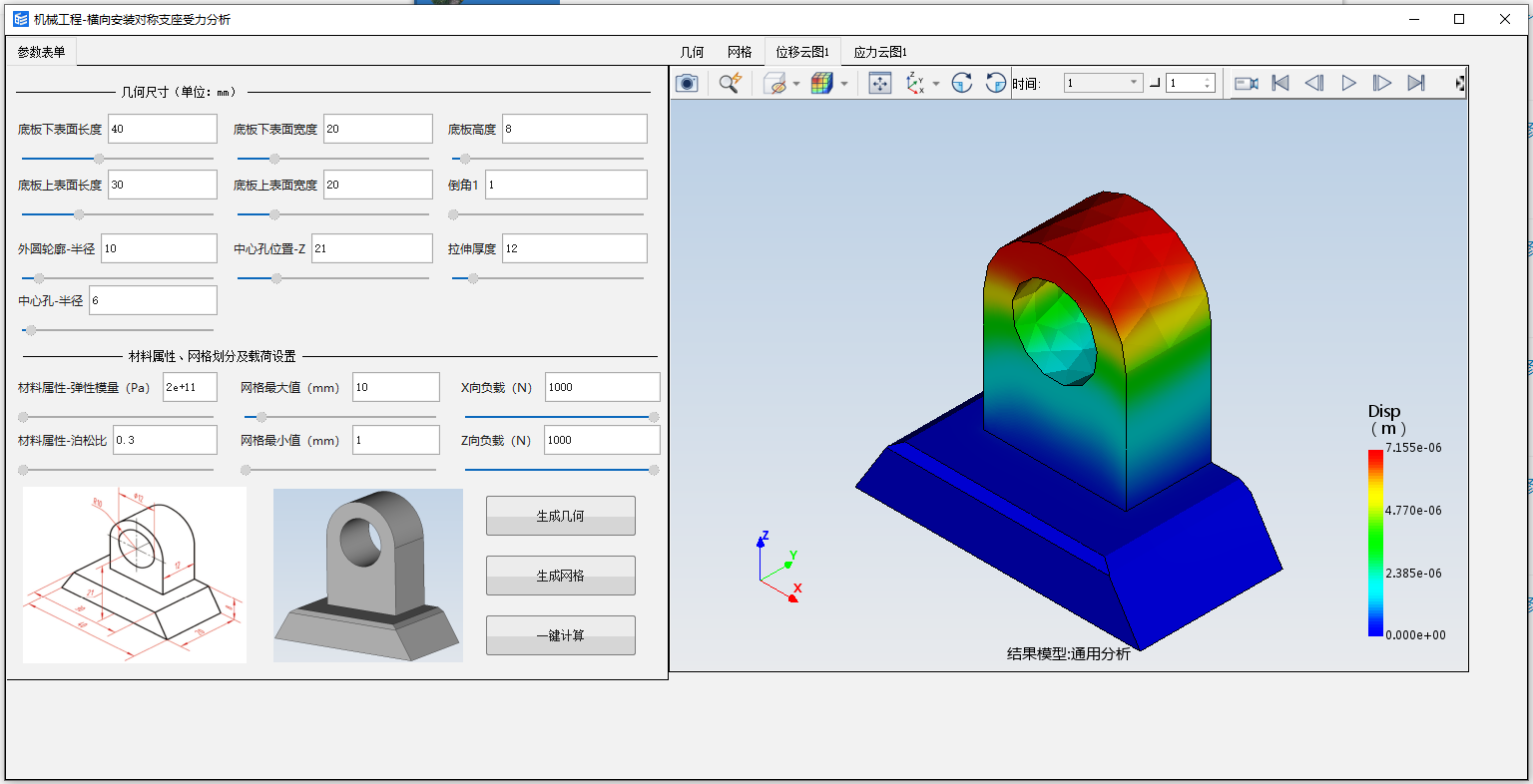The image size is (1533, 784).
Task: Click the application logo in title bar
Action: coord(21,19)
